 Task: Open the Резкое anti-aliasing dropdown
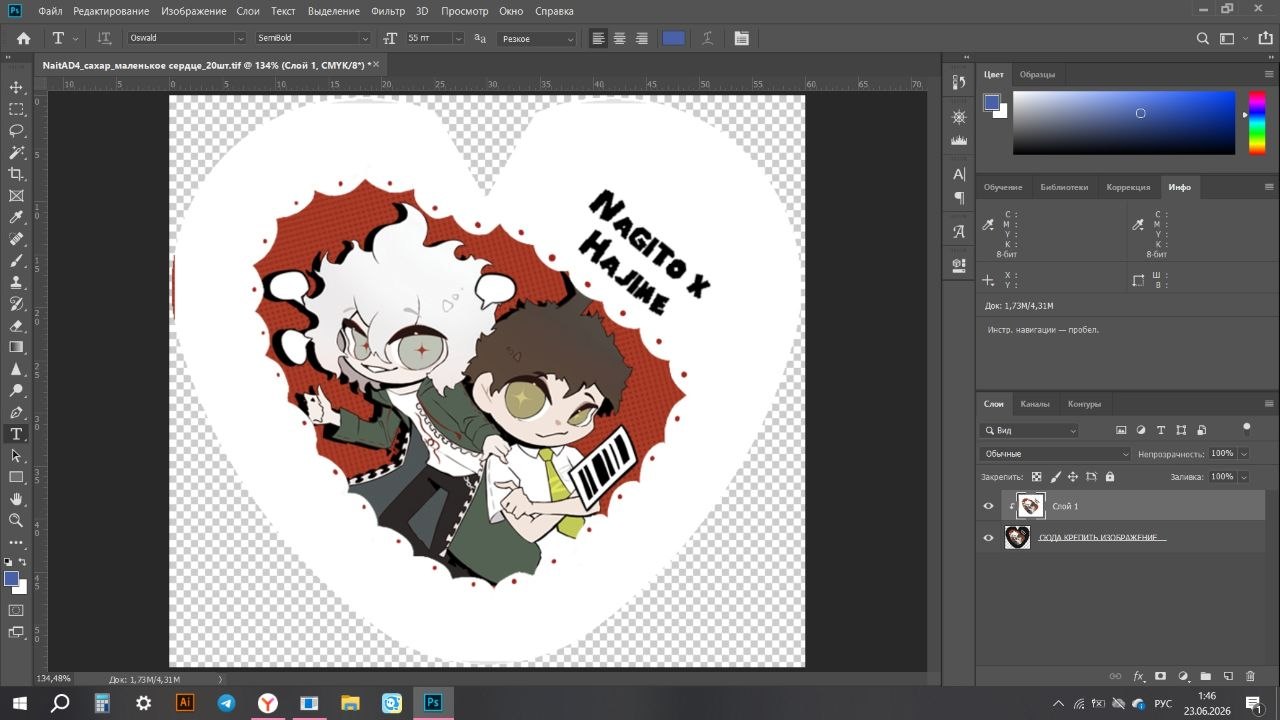pyautogui.click(x=537, y=38)
